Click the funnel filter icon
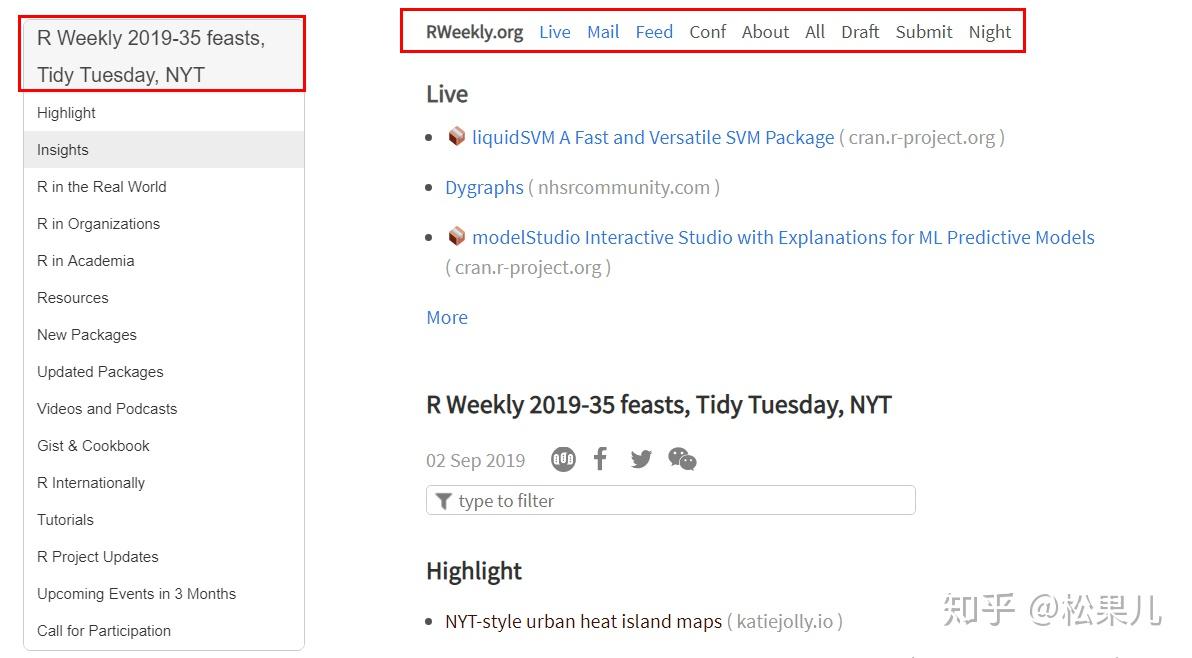The height and width of the screenshot is (658, 1192). tap(444, 501)
